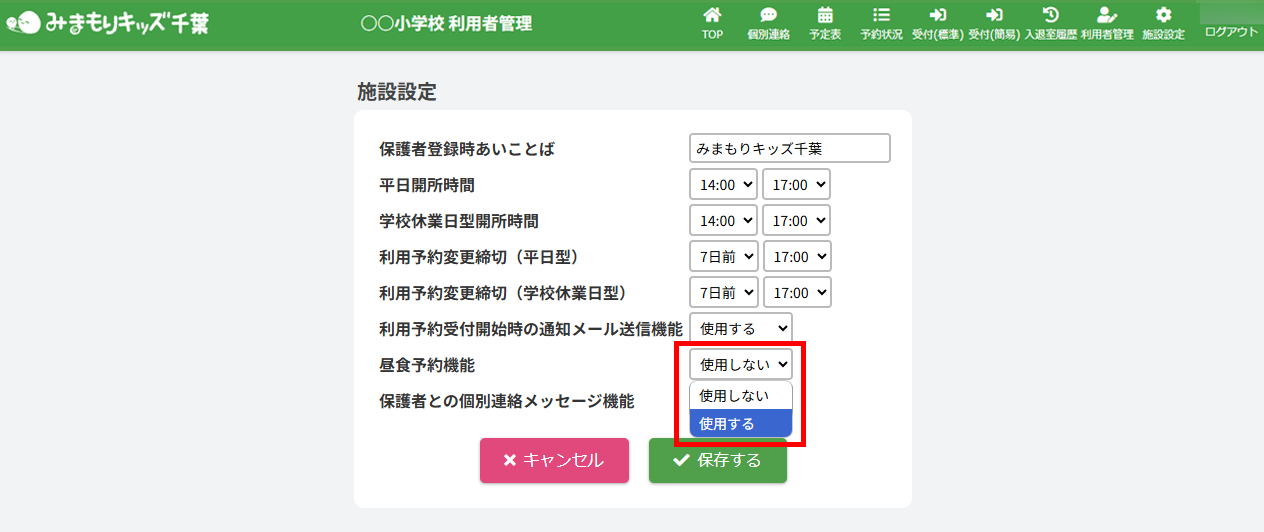Select 使用する option in dropdown list

click(740, 424)
